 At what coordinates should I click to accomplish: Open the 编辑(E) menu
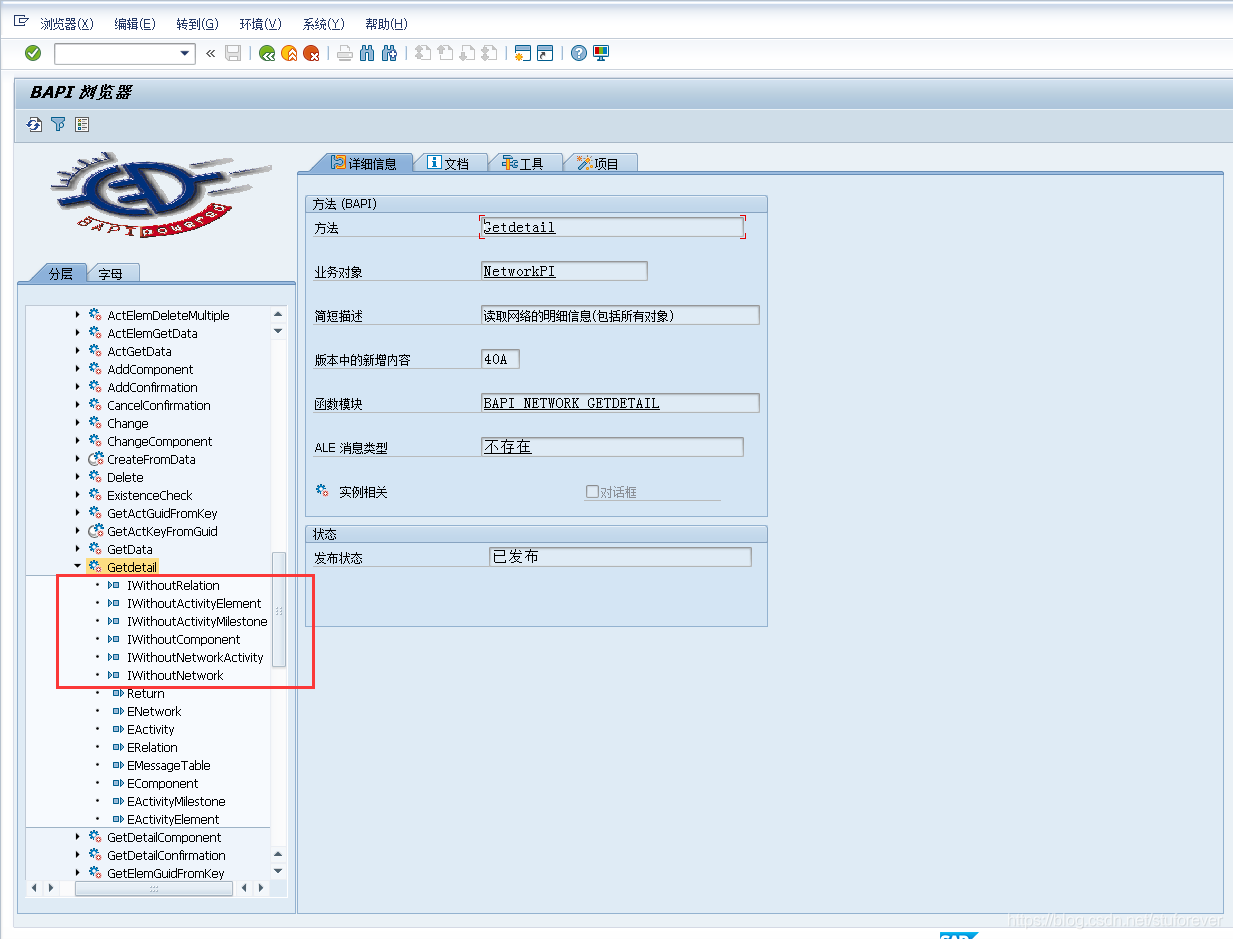click(135, 23)
